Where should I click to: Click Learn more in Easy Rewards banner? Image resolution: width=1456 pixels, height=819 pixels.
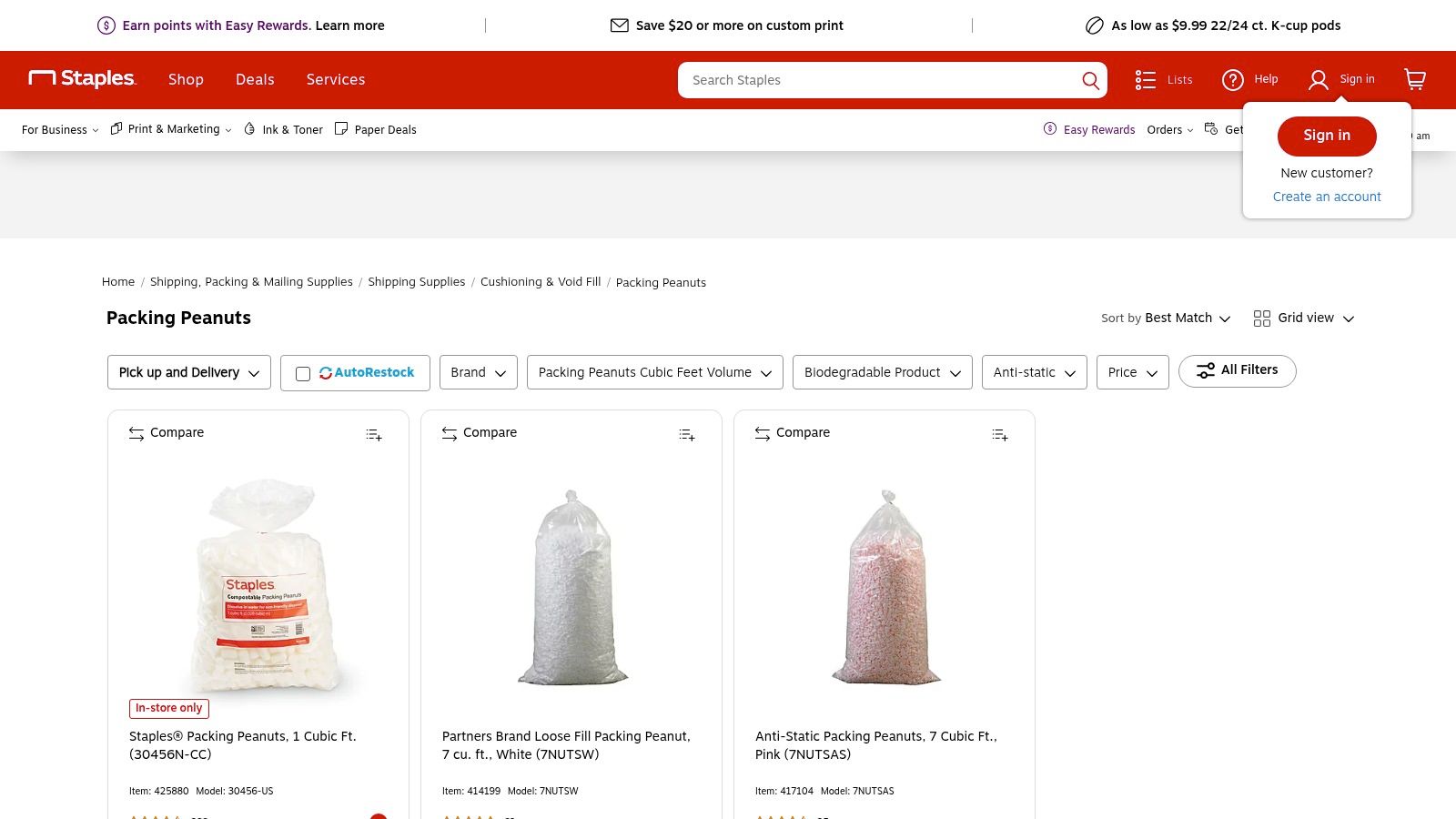pyautogui.click(x=349, y=25)
